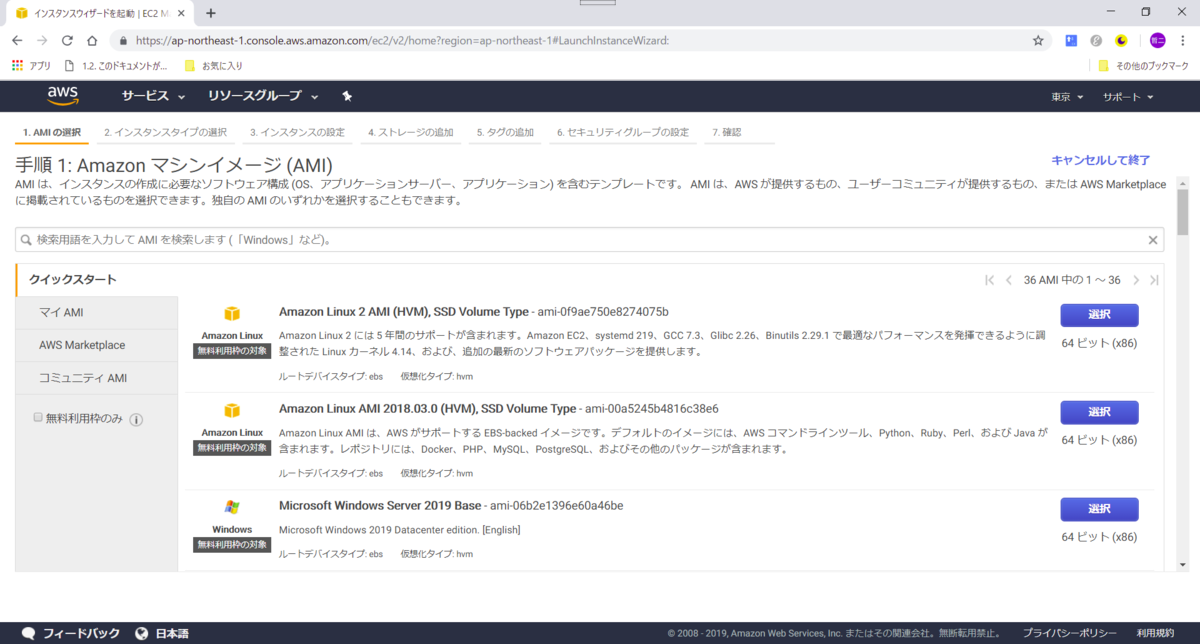The image size is (1200, 644).
Task: Click the Amazon Linux 2 AMI box icon
Action: pyautogui.click(x=232, y=314)
